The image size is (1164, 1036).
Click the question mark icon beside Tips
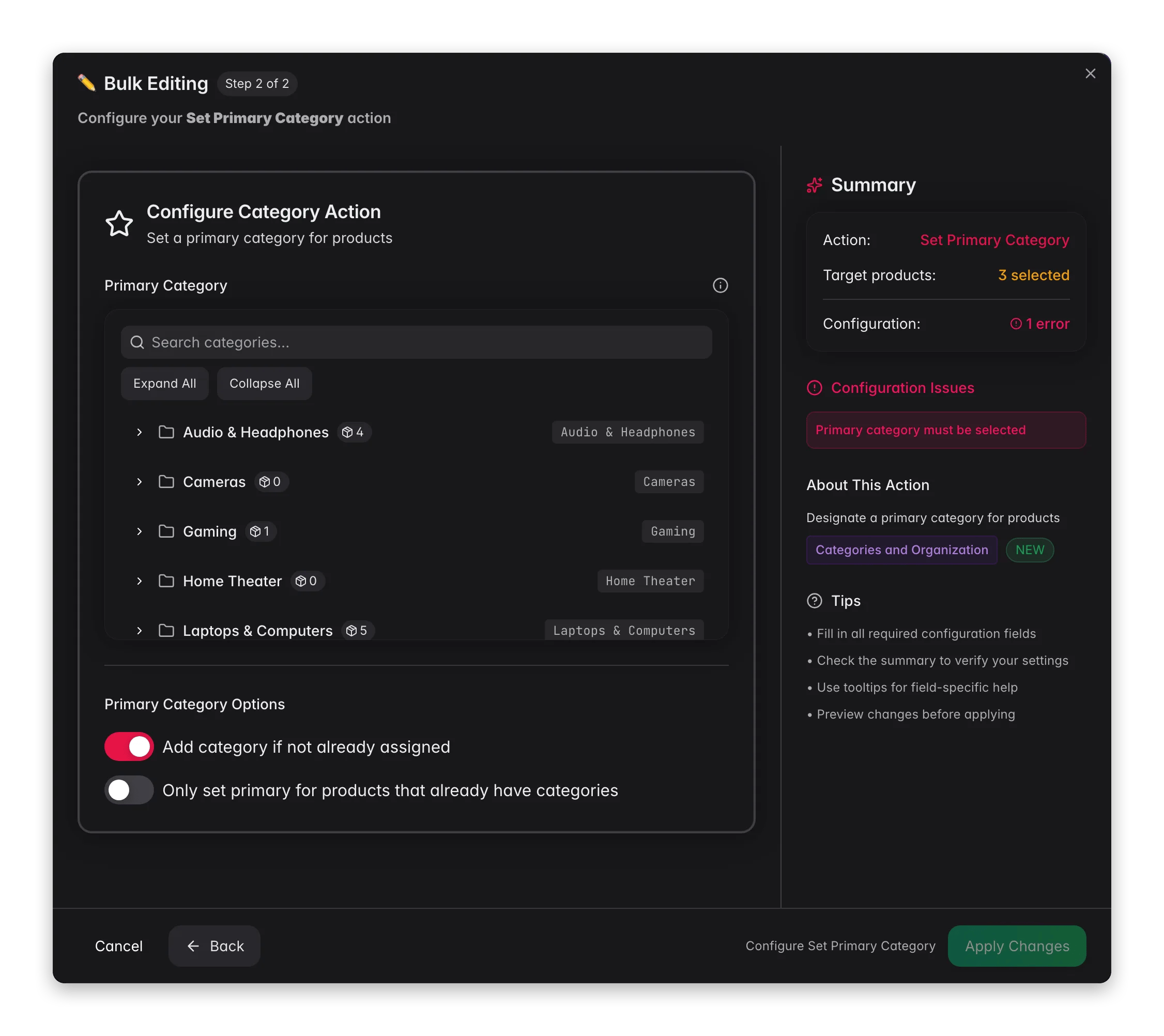click(815, 601)
